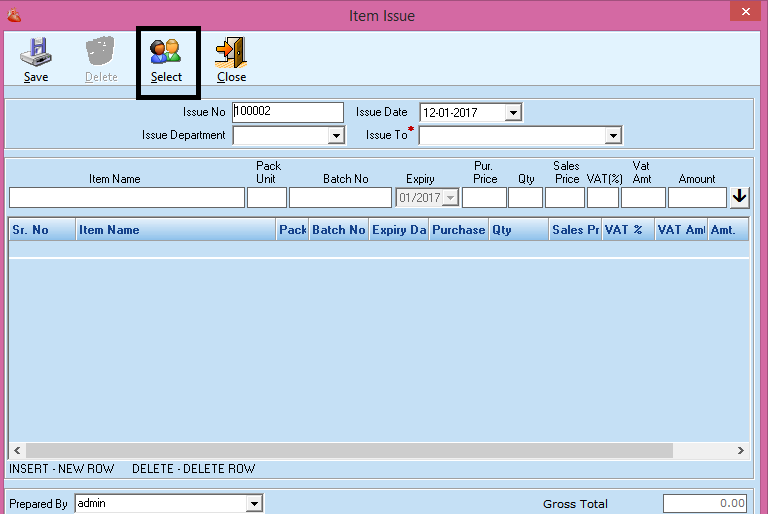This screenshot has width=770, height=514.
Task: Click the down arrow add-item button
Action: pos(739,197)
